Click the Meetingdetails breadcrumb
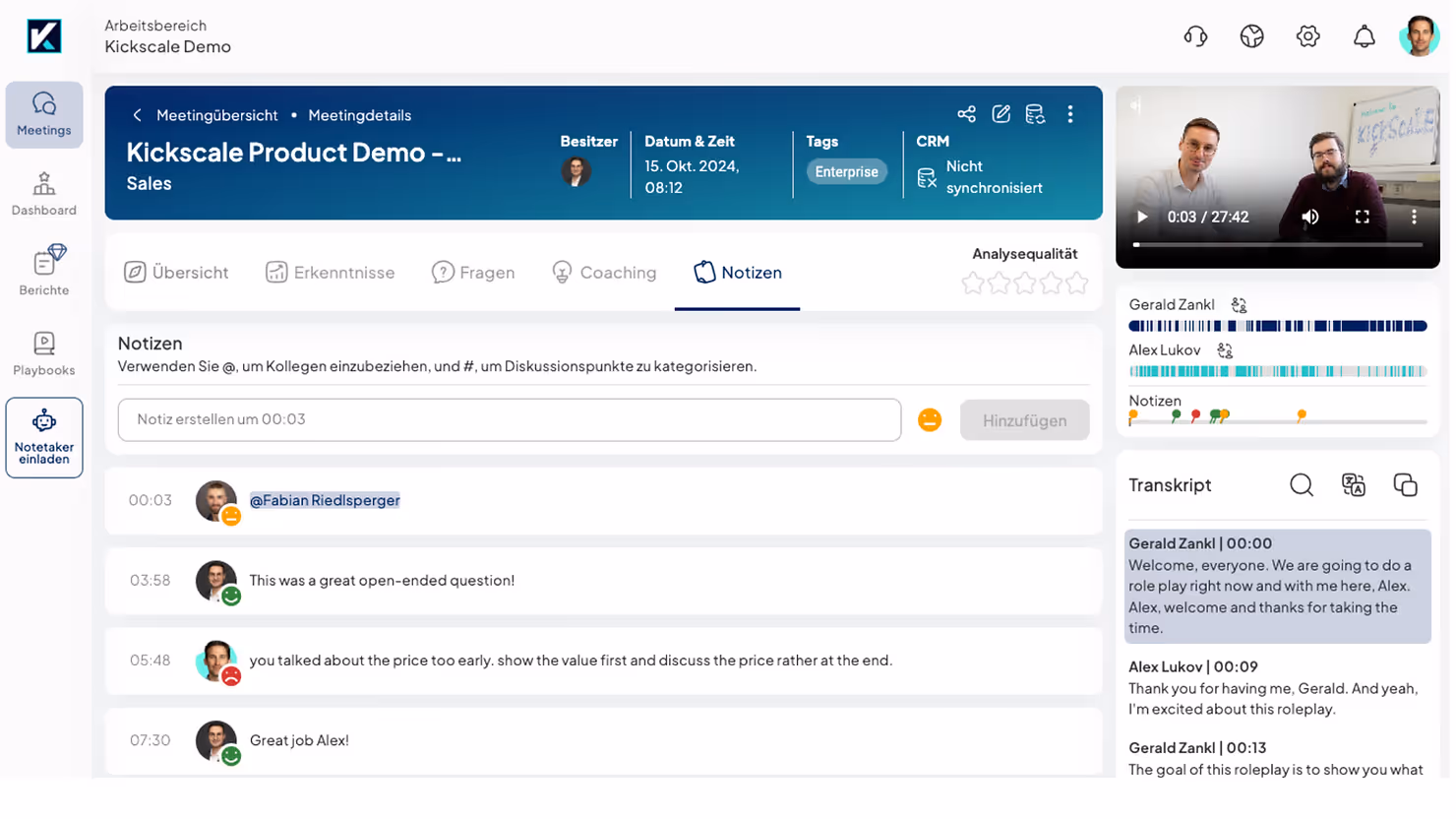 (359, 115)
